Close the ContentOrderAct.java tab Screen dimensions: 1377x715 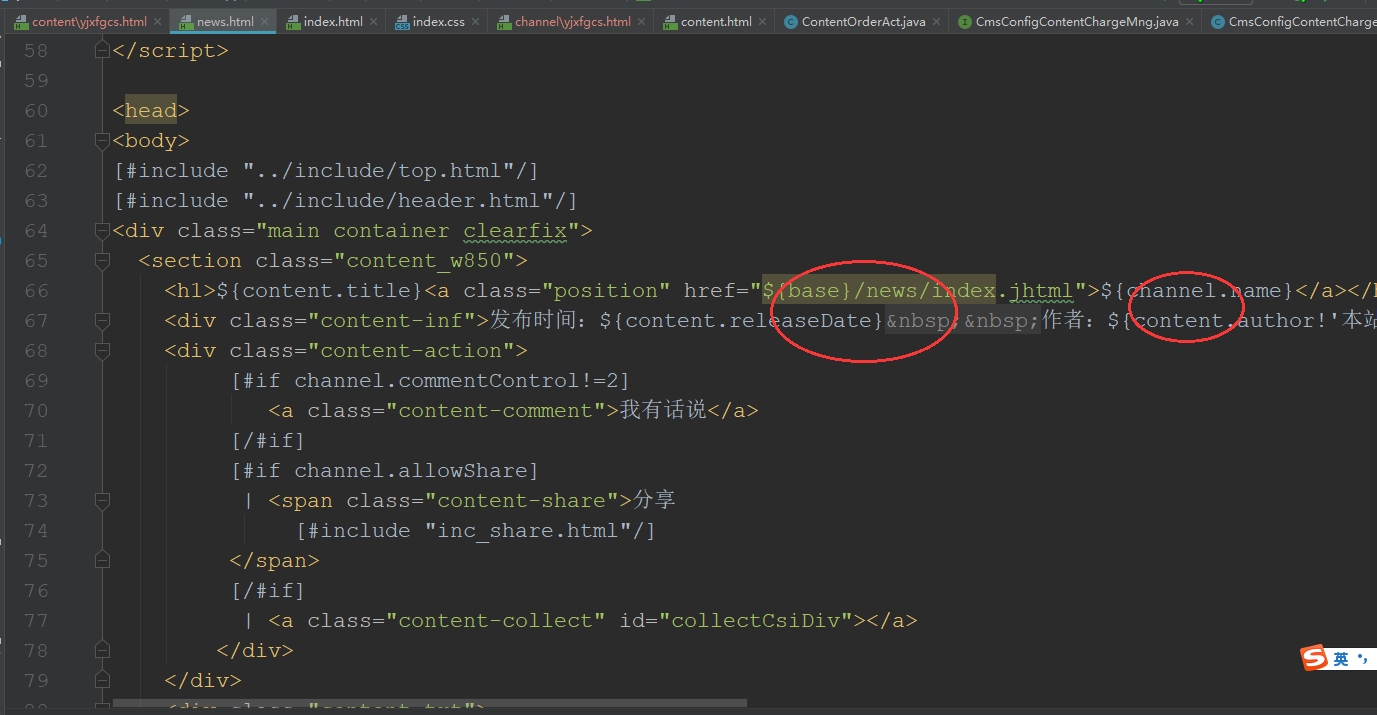937,22
